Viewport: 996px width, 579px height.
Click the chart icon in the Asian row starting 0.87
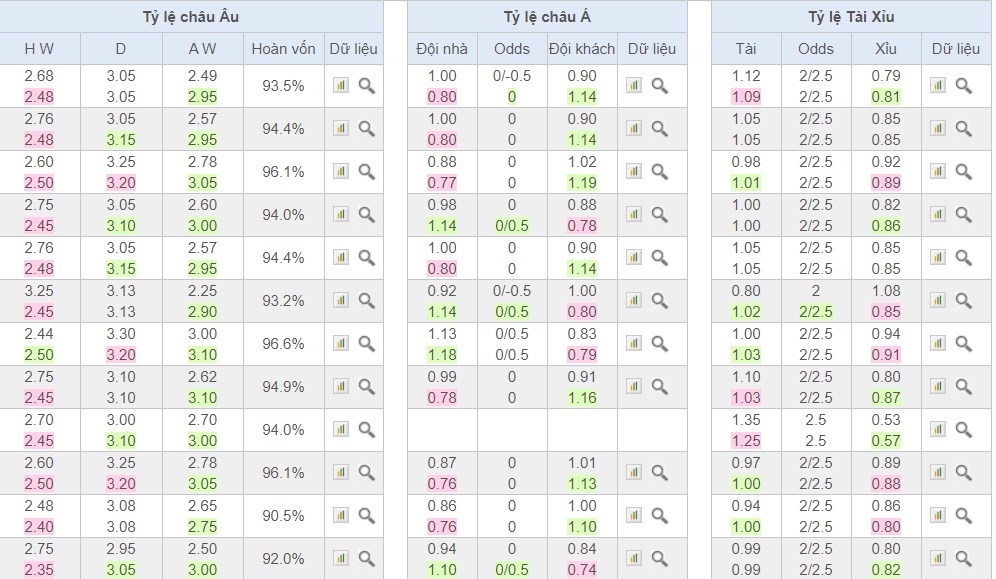(x=634, y=473)
